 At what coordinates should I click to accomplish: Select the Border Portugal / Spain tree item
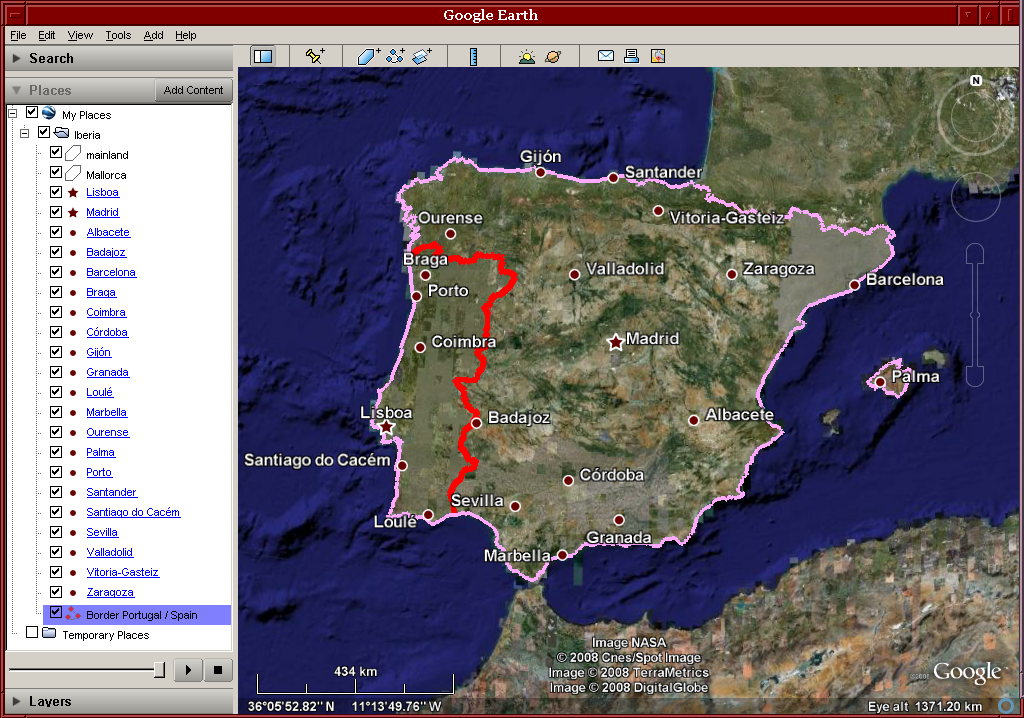(x=141, y=615)
